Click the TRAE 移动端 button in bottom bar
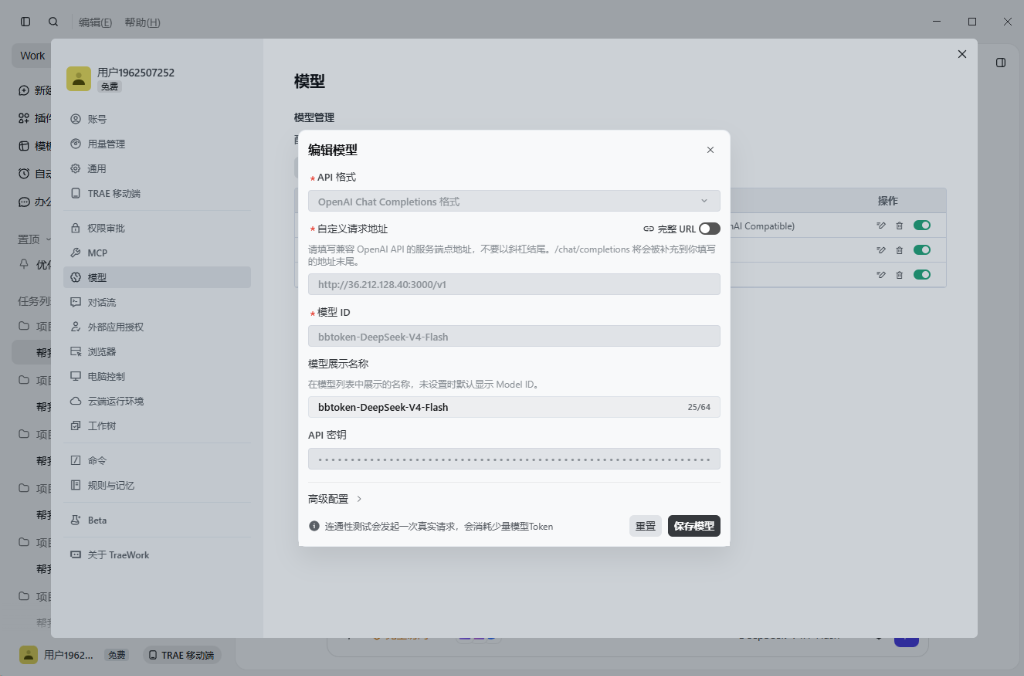 coord(182,655)
